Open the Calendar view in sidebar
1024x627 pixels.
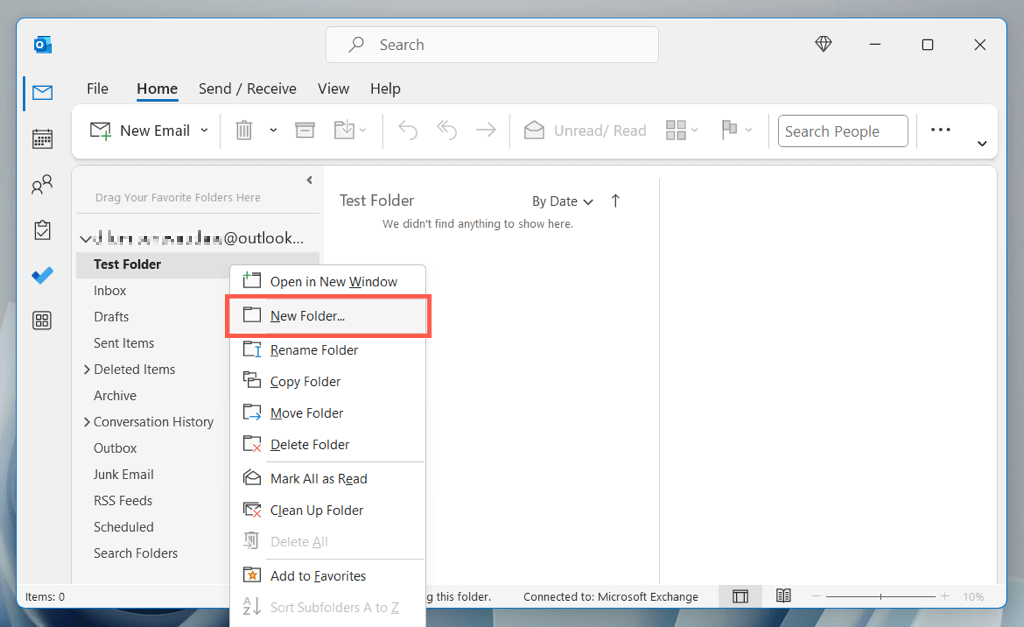42,139
